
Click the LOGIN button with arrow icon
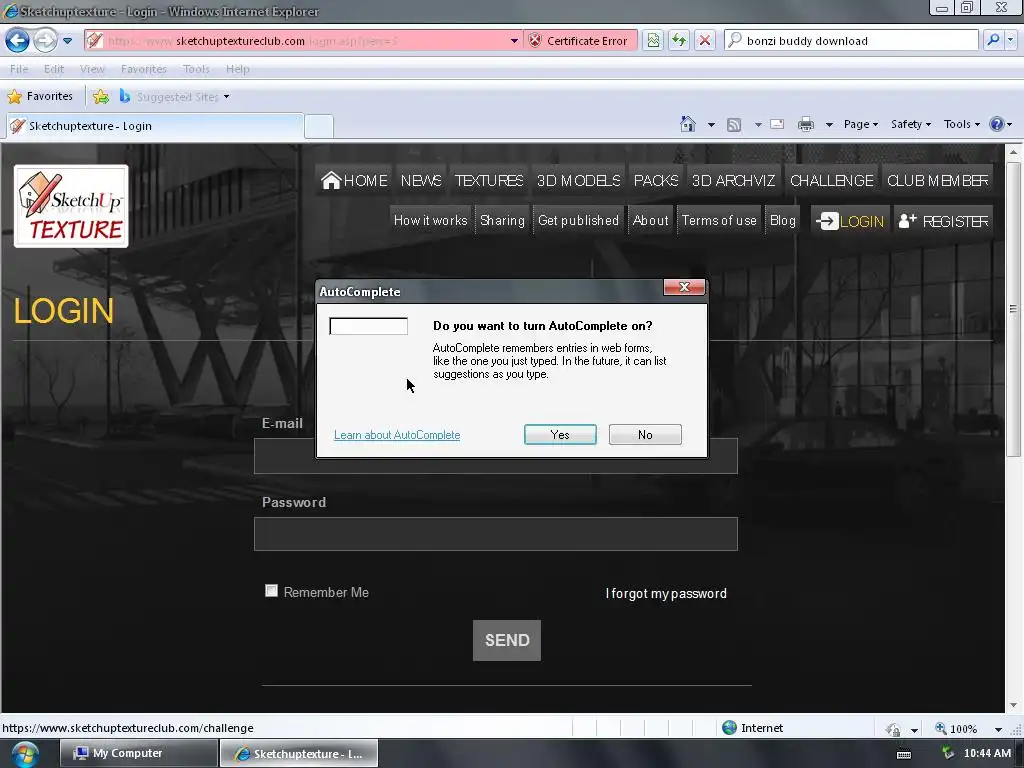point(850,221)
